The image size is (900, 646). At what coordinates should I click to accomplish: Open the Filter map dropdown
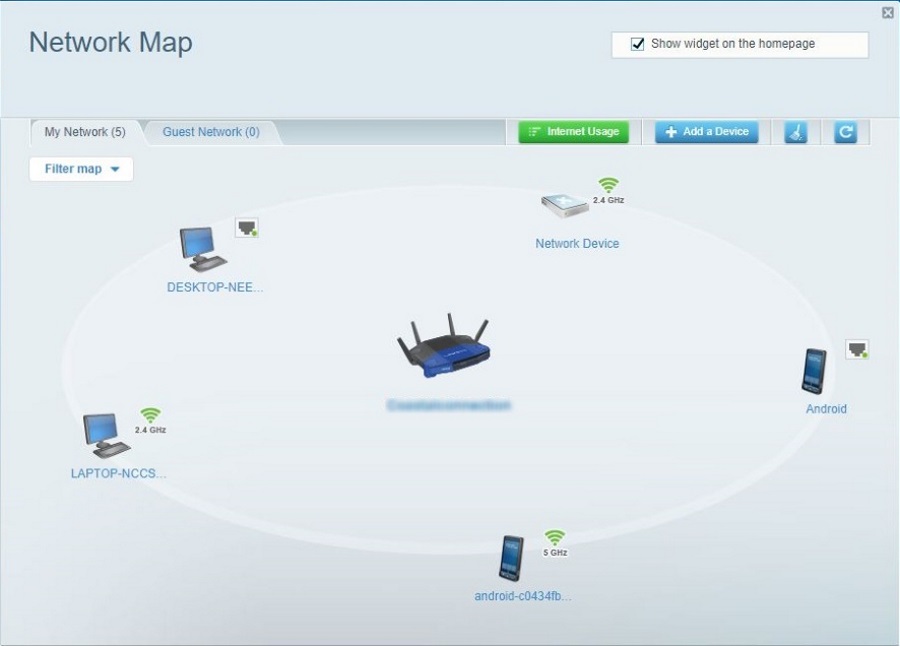coord(81,169)
